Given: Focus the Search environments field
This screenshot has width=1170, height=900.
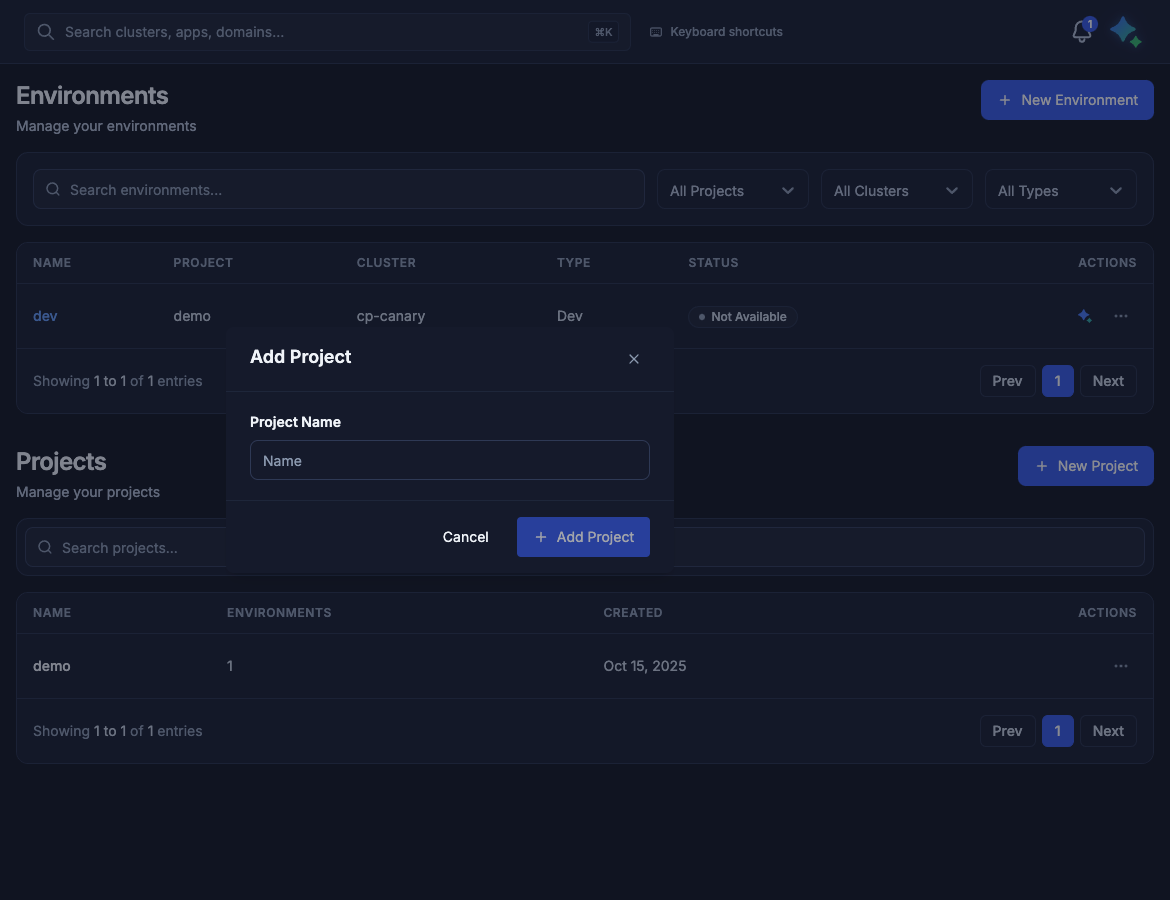Looking at the screenshot, I should click(339, 190).
